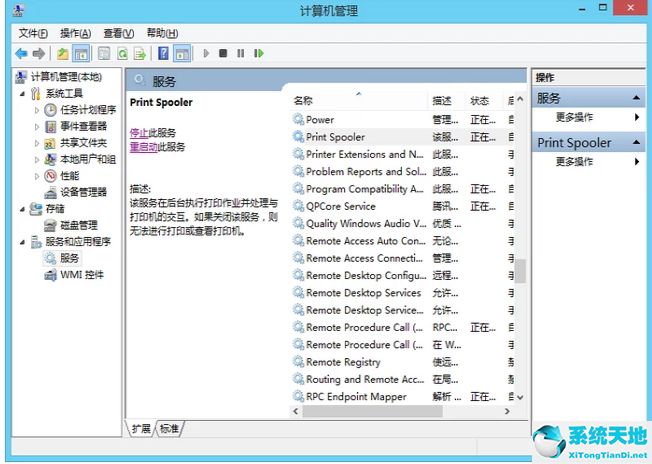The height and width of the screenshot is (464, 652).
Task: Click the vertical scrollbar thumb in services list
Action: 520,271
